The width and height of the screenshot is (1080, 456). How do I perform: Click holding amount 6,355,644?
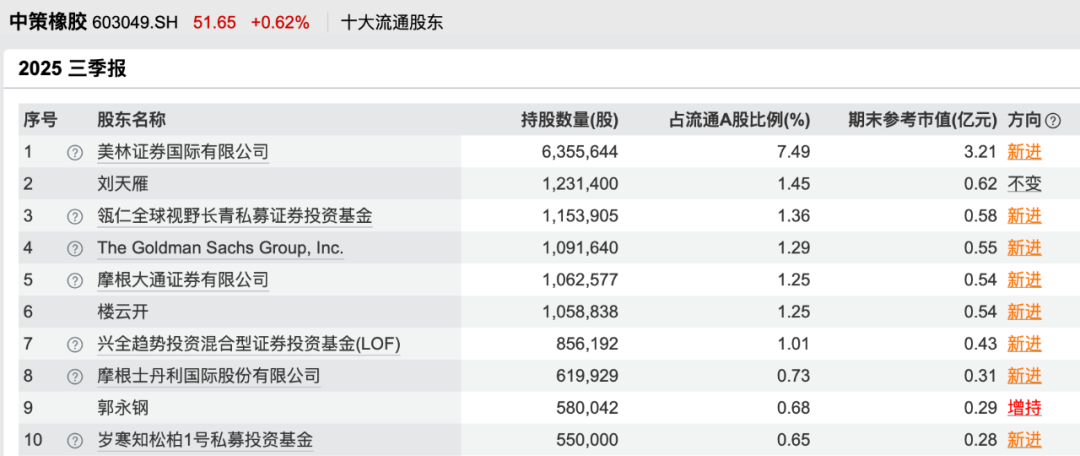(x=581, y=152)
